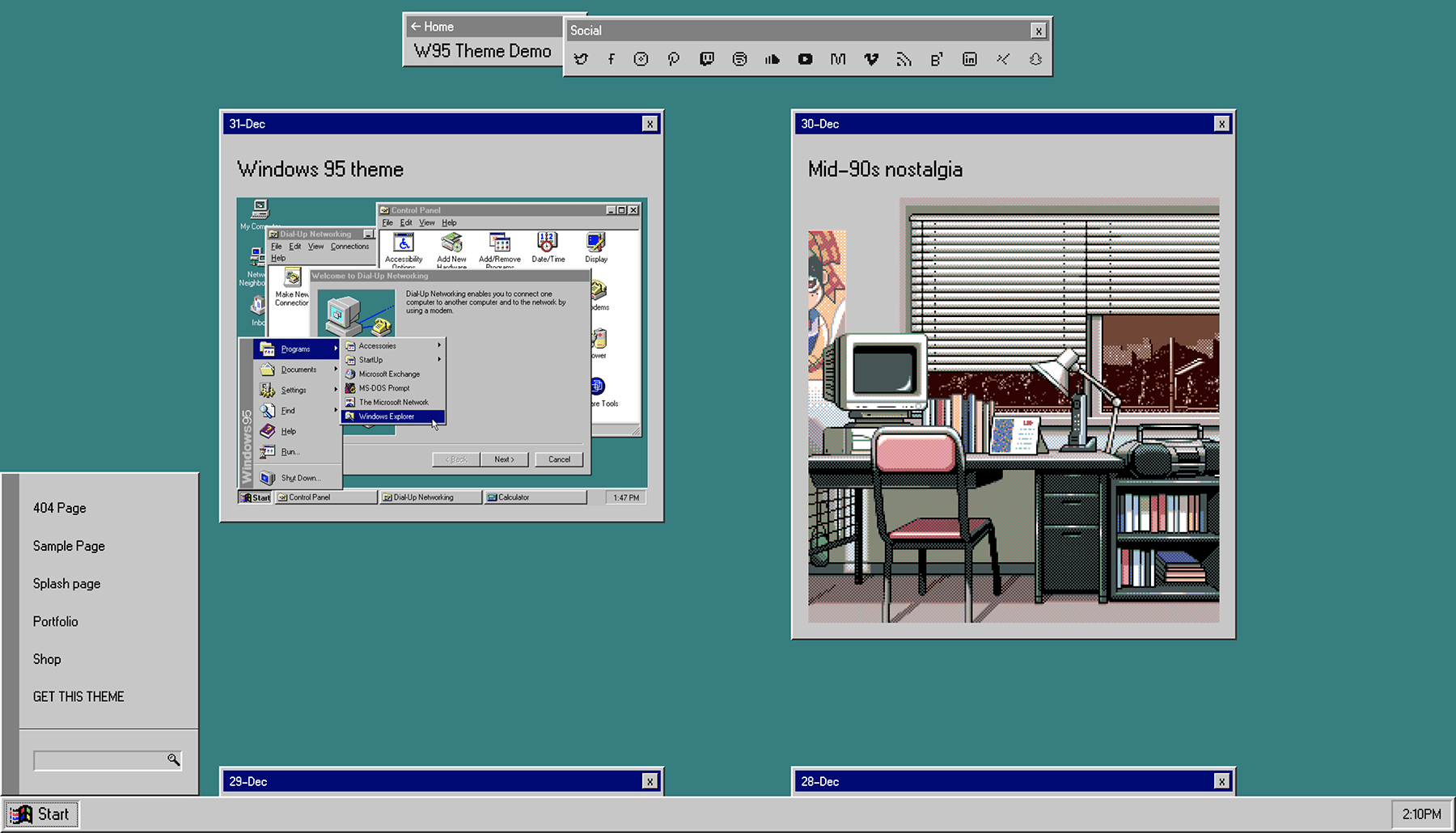
Task: Click the magnifier search icon in sidebar
Action: [173, 759]
